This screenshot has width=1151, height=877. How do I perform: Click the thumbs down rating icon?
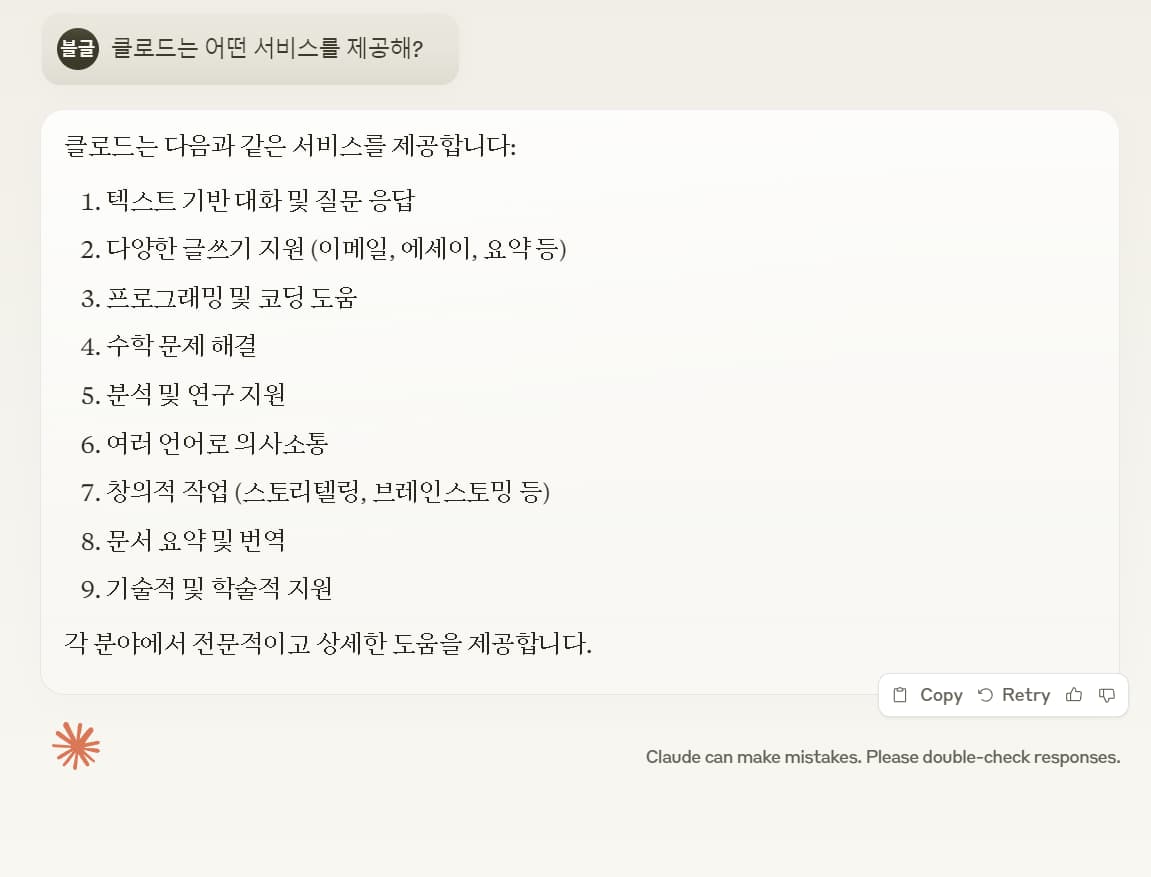pos(1106,695)
